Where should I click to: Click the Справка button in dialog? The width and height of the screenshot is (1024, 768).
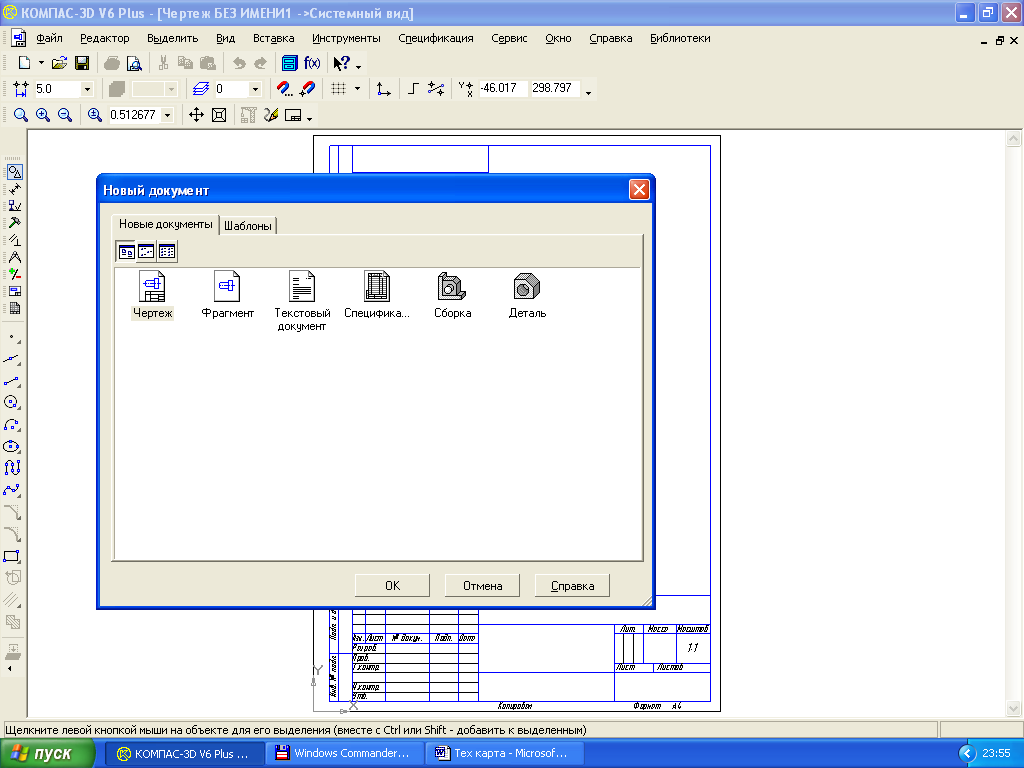pyautogui.click(x=572, y=586)
